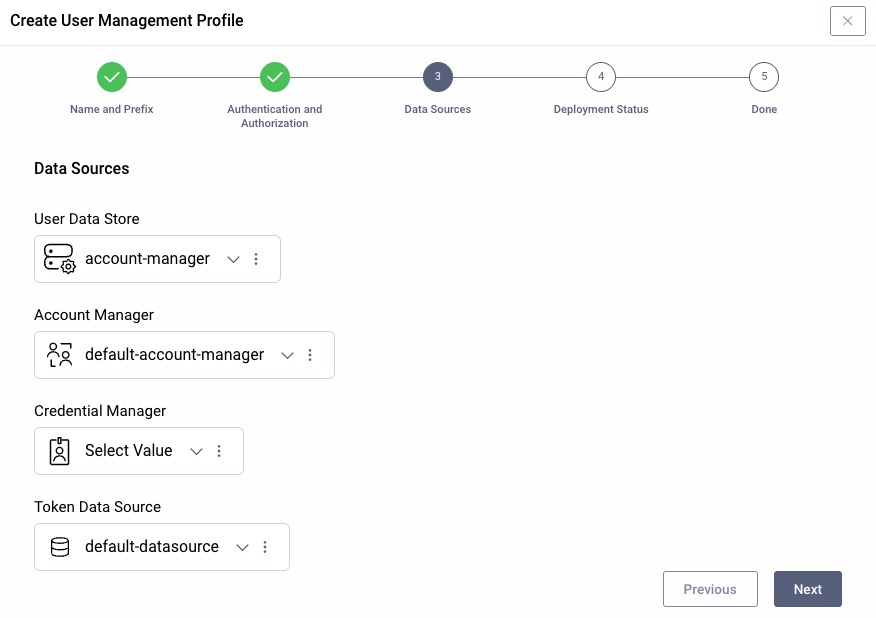Open the three-dot menu for Account Manager

pyautogui.click(x=310, y=354)
